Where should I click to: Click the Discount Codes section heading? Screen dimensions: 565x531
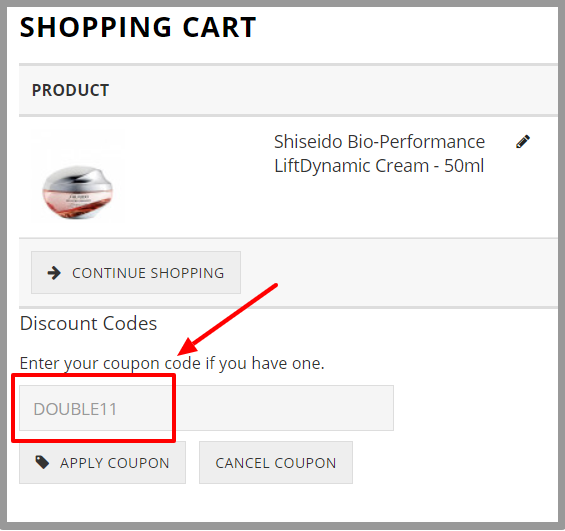pyautogui.click(x=89, y=323)
